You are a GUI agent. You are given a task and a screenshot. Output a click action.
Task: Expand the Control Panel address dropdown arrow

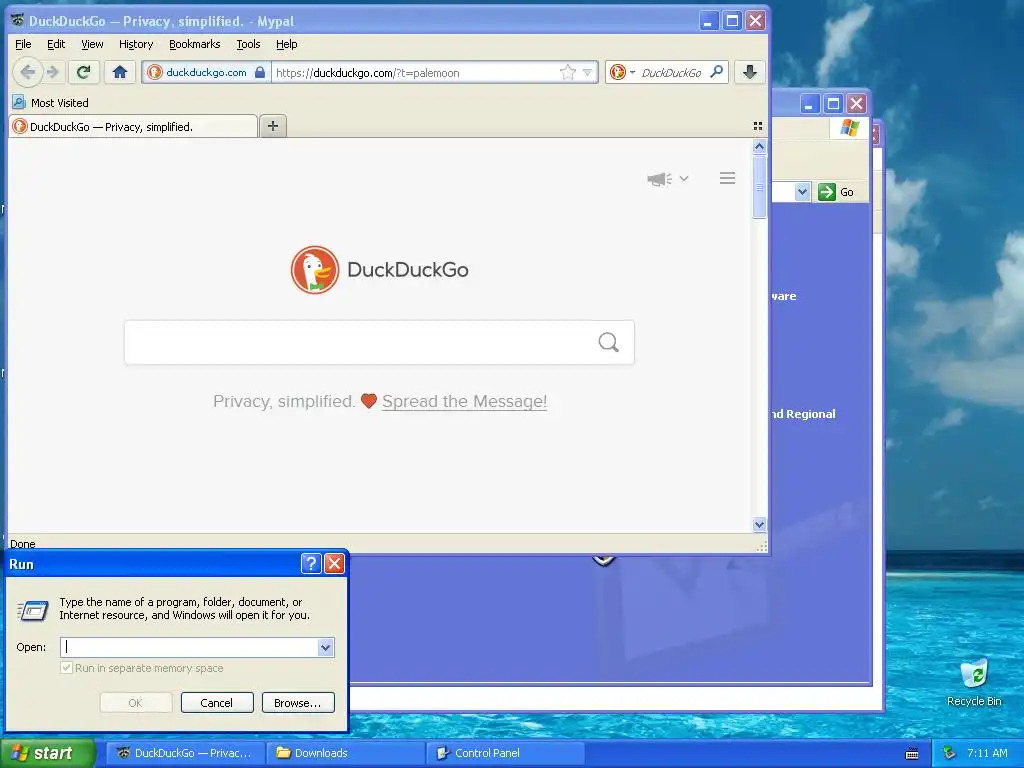click(802, 192)
